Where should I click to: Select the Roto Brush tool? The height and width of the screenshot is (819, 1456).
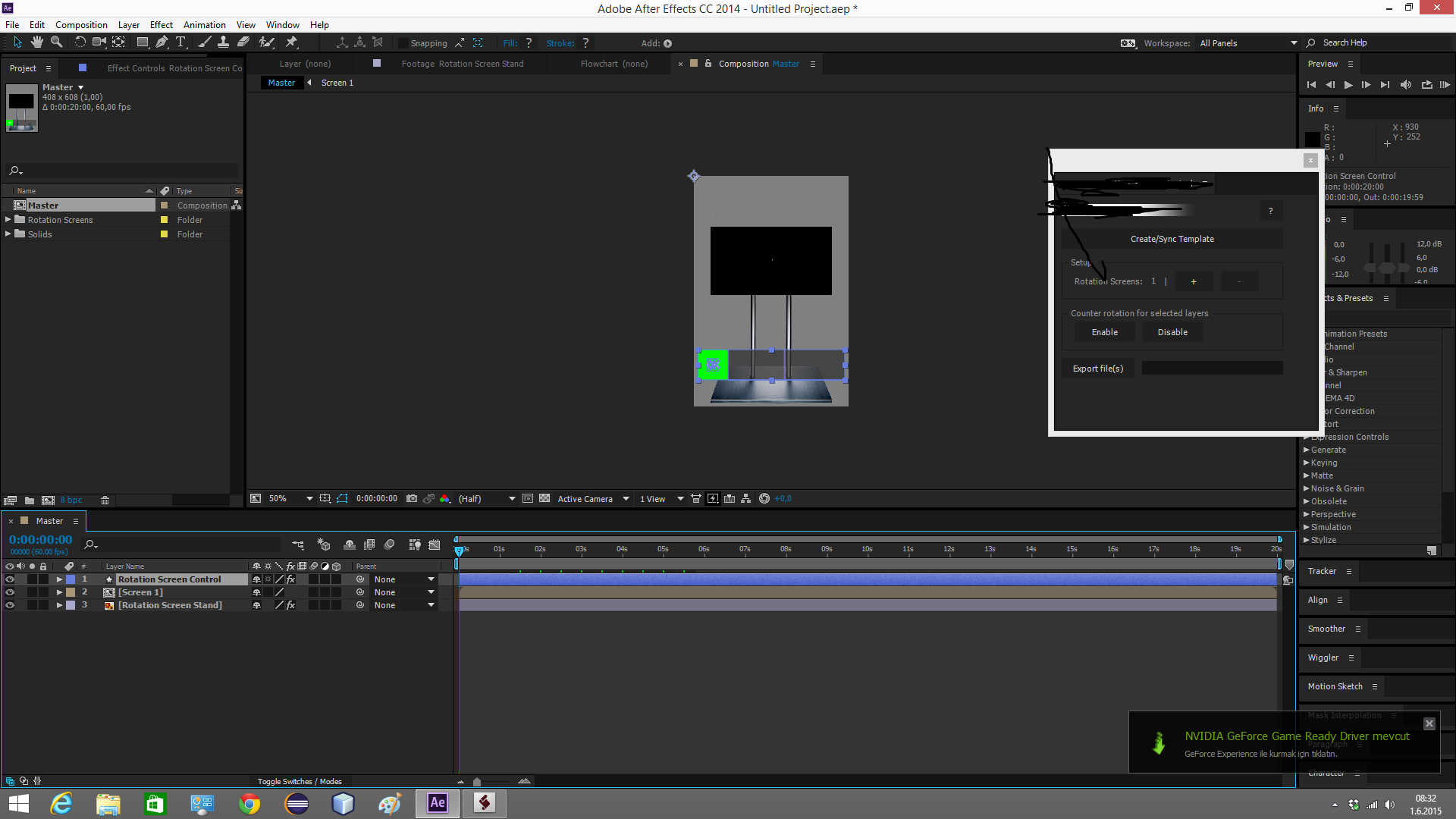tap(266, 42)
